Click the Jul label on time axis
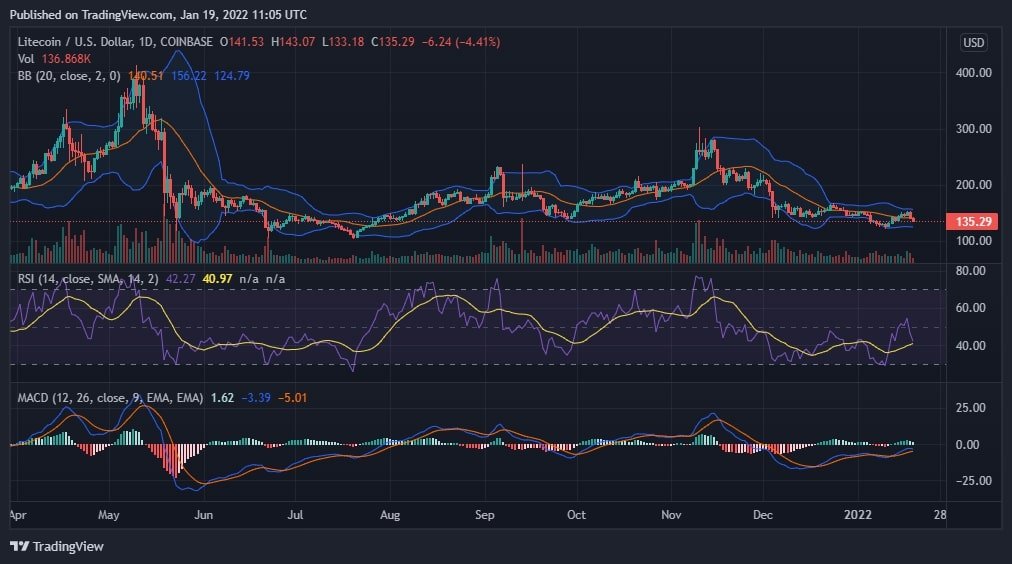This screenshot has width=1012, height=564. [x=295, y=515]
